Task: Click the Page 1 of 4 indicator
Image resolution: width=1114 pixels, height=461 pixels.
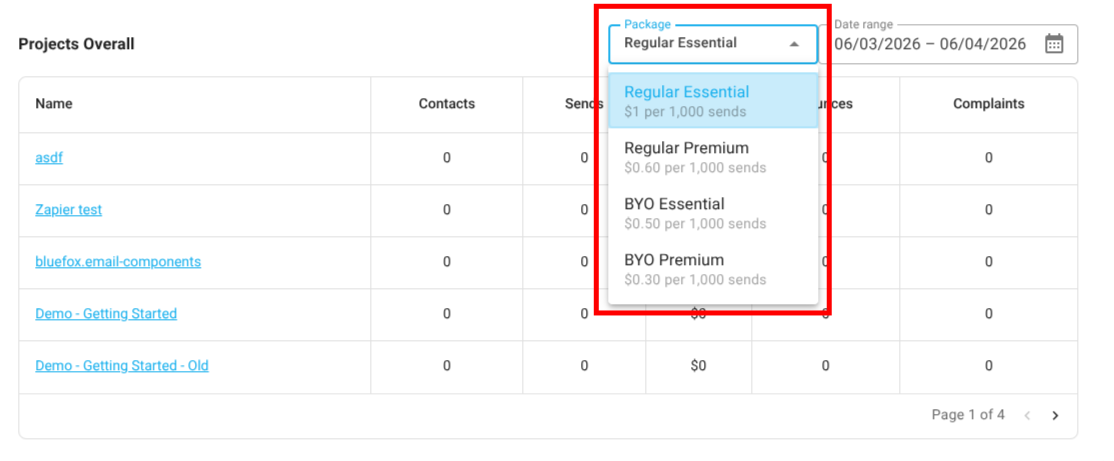Action: point(968,415)
